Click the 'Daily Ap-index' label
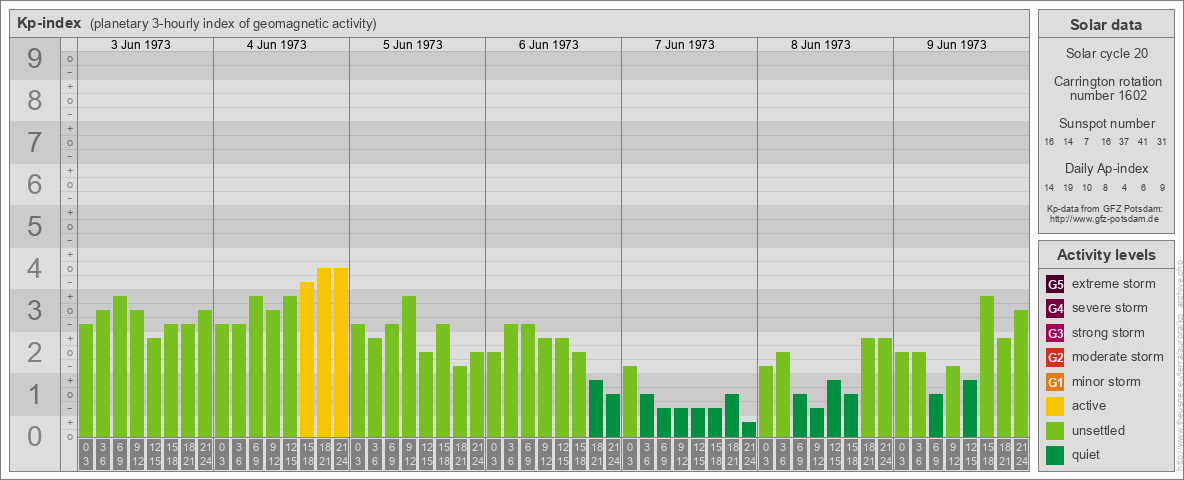 tap(1107, 168)
